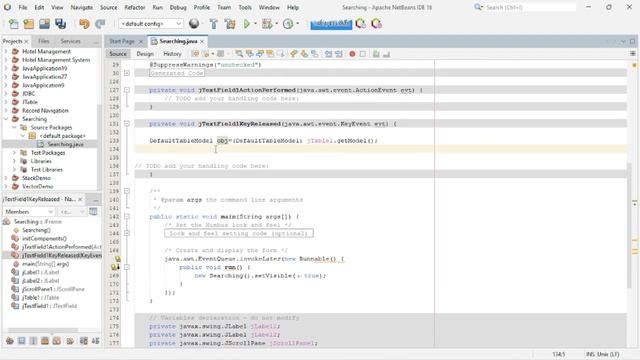The image size is (640, 360).
Task: Switch to the Services tab
Action: point(71,41)
